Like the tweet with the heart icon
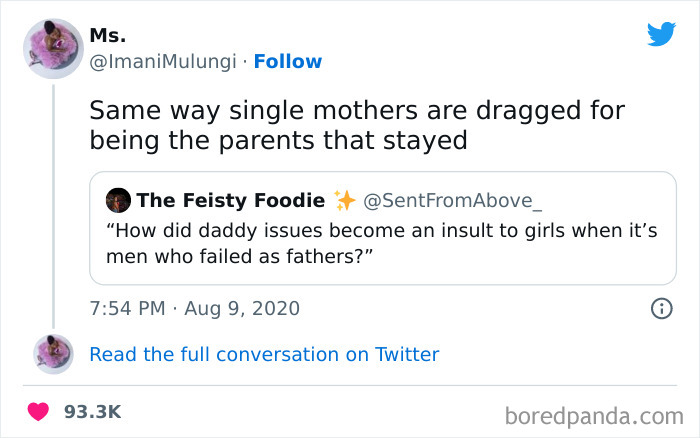This screenshot has height=438, width=700. [x=40, y=411]
